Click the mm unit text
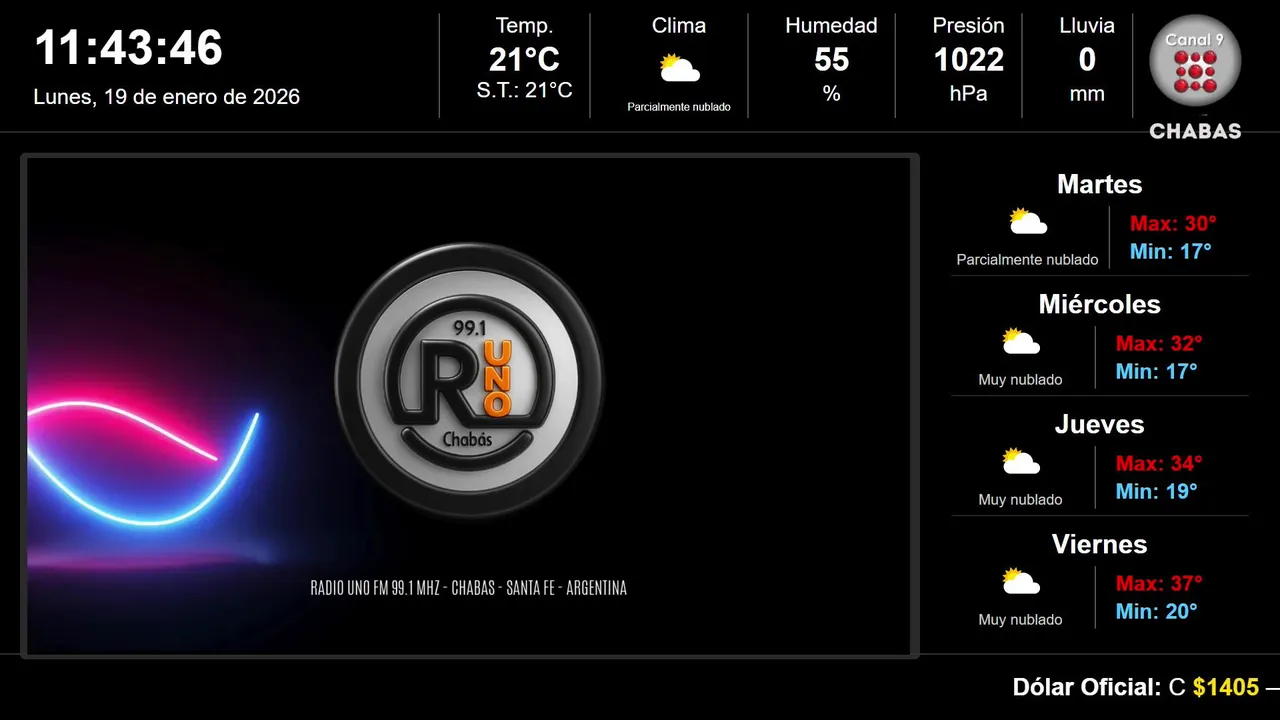1280x720 pixels. tap(1087, 95)
